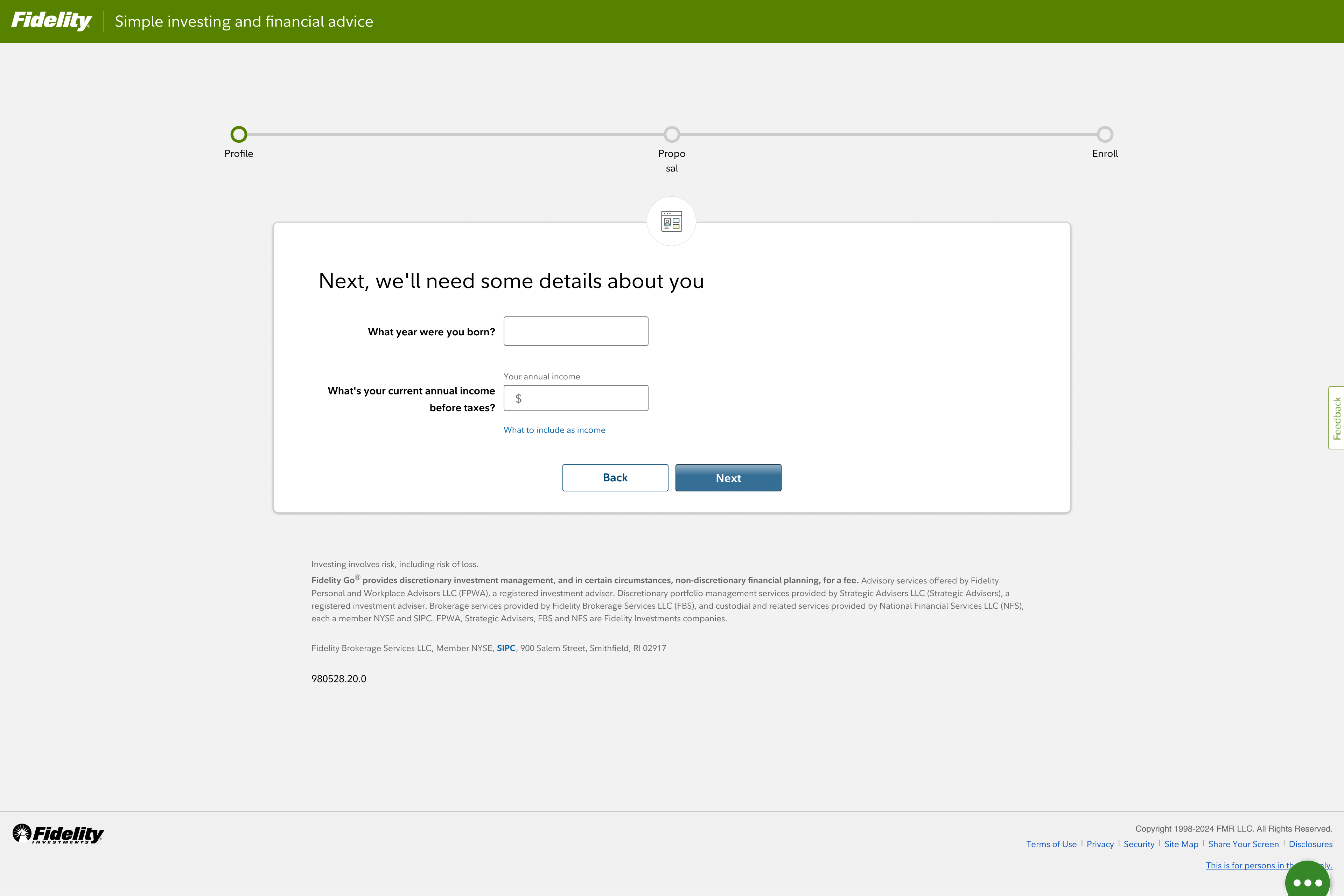The height and width of the screenshot is (896, 1344).
Task: Click the Fidelity logo in the header
Action: click(x=51, y=21)
